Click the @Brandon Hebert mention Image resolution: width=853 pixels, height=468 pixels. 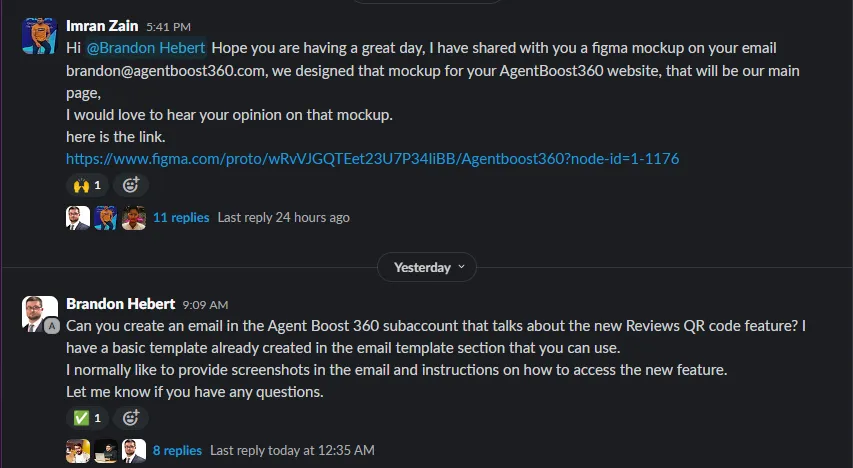tap(153, 47)
